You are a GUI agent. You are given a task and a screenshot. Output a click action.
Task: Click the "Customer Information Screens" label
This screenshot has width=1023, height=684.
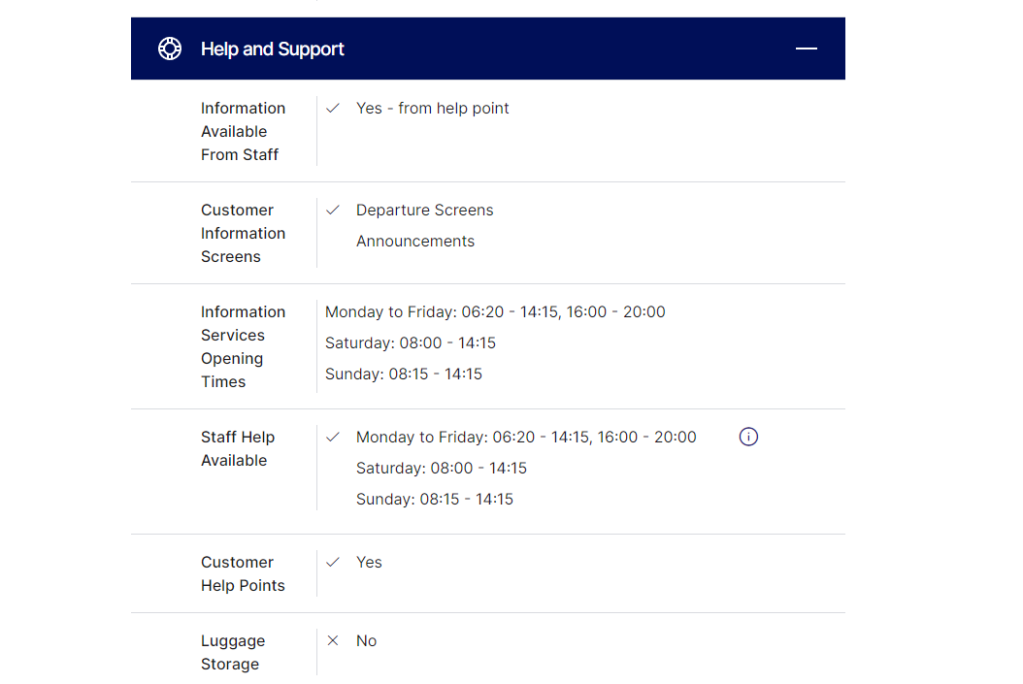pyautogui.click(x=242, y=233)
